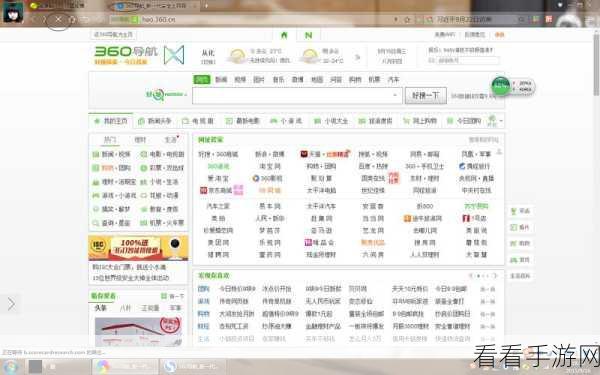Viewport: 600px width, 375px height.
Task: Show more weather with the arrow
Action: 357,57
